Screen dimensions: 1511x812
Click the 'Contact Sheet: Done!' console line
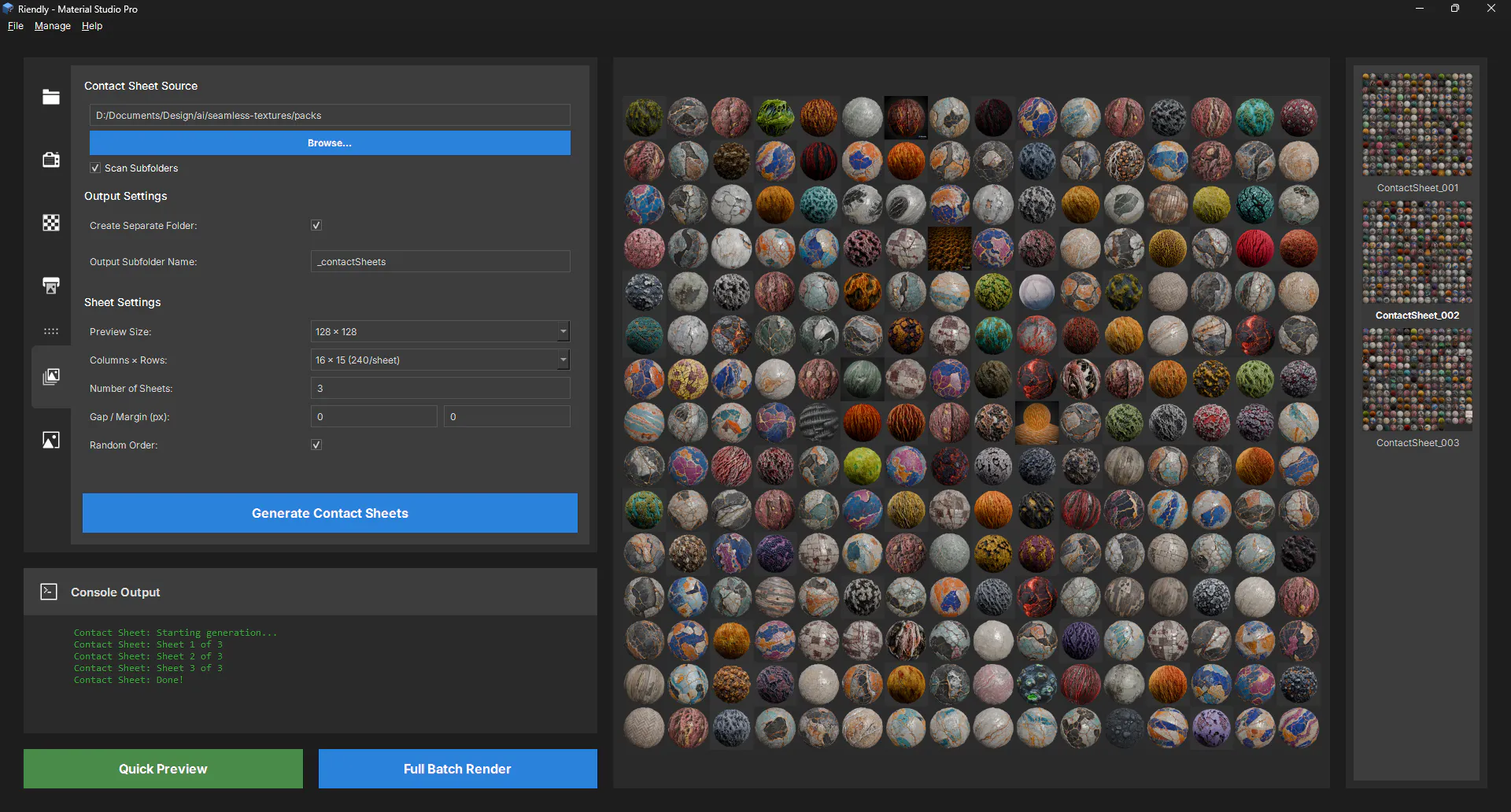pos(128,680)
